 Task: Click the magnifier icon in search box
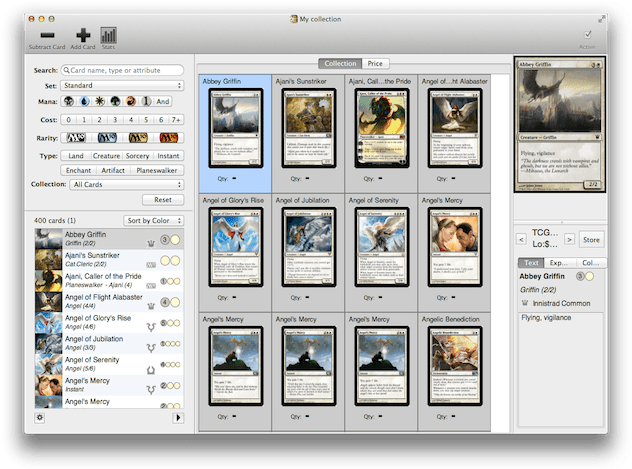[x=67, y=70]
